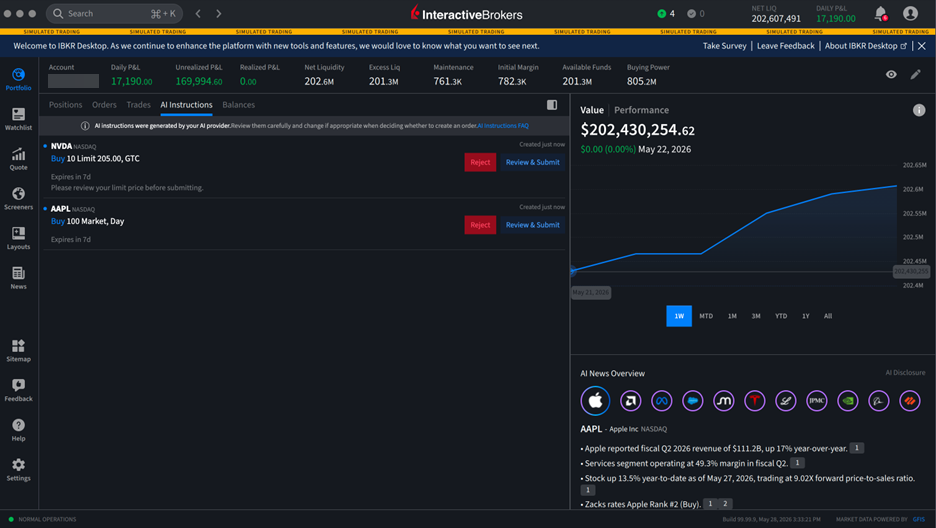Select the MTD chart range

coord(706,316)
